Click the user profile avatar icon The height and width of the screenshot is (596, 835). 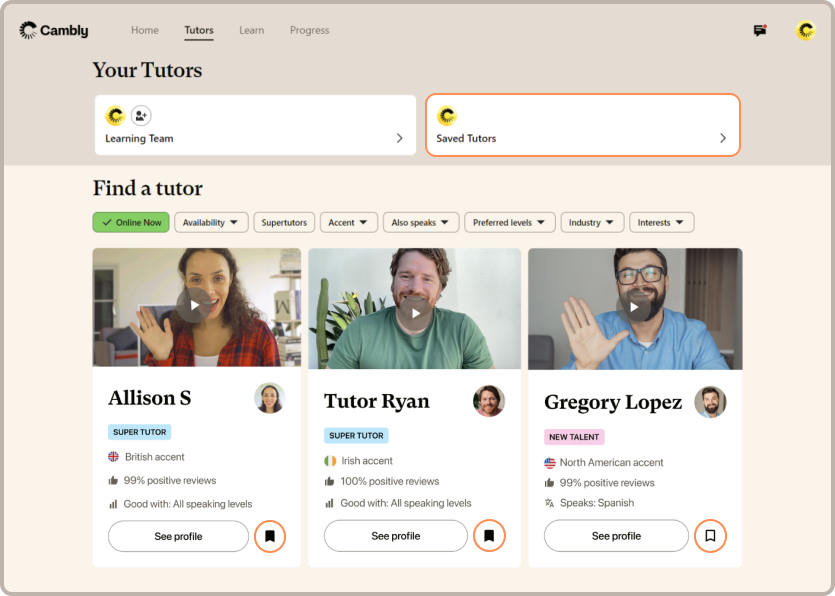805,31
